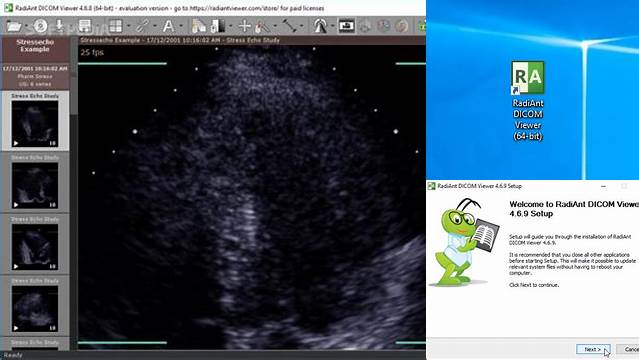
Task: Click Next in RadiAnt Setup wizard
Action: pyautogui.click(x=593, y=349)
